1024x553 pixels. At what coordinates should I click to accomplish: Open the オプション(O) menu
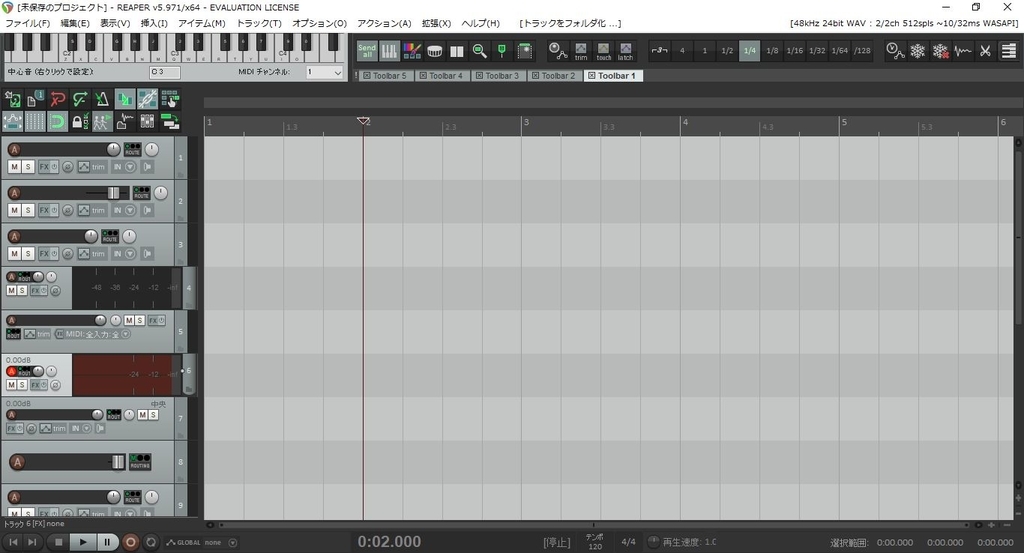319,23
